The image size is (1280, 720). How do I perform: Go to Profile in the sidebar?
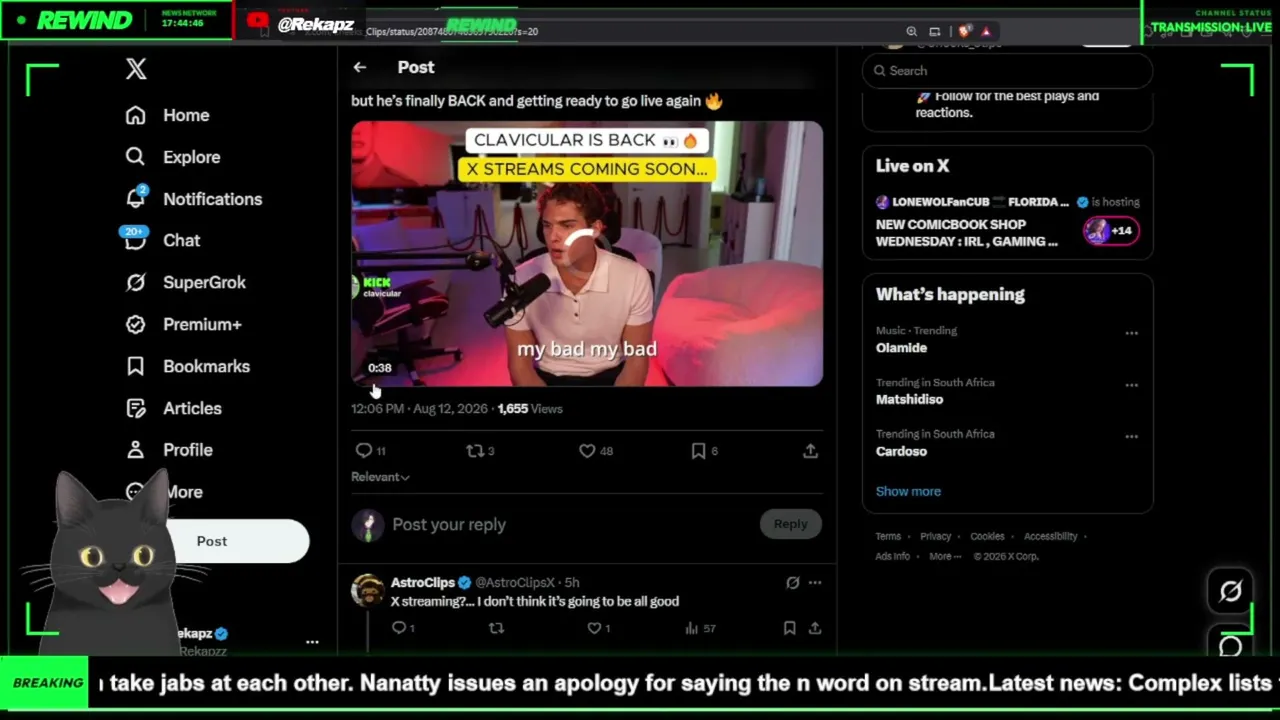click(x=169, y=450)
